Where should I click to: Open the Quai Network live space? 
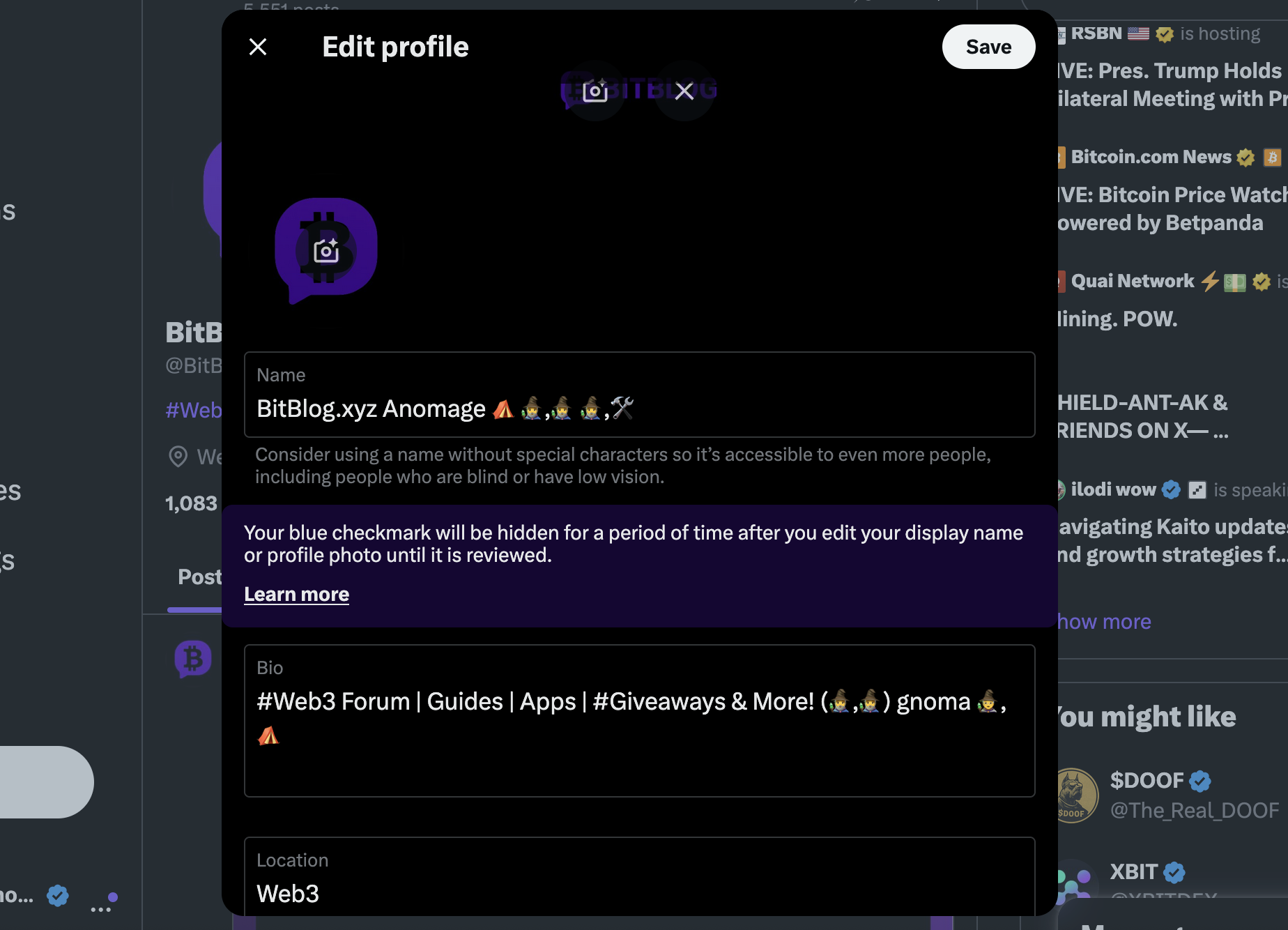coord(1133,282)
